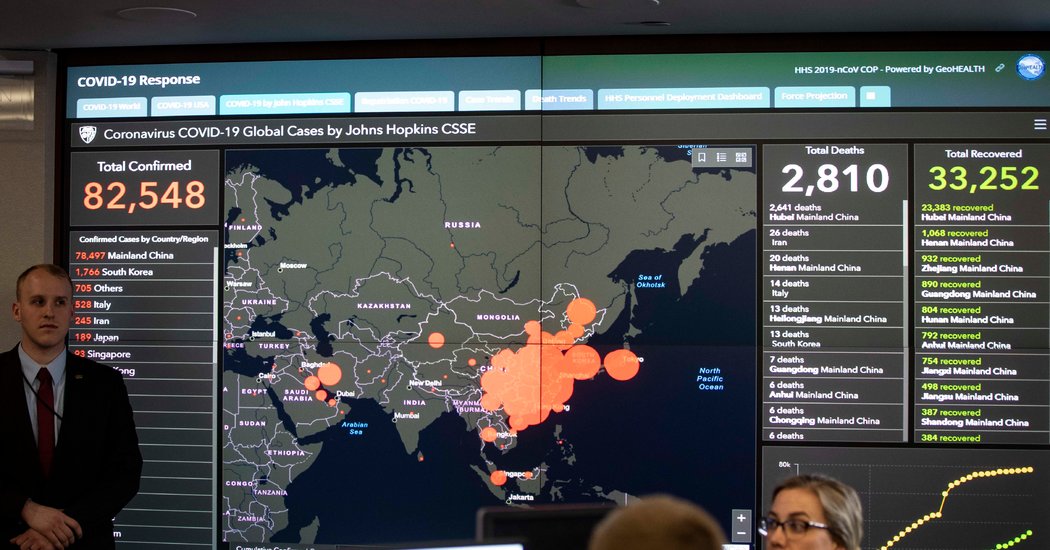This screenshot has width=1050, height=550.
Task: Click the Johns Hopkins shield logo
Action: [x=88, y=135]
